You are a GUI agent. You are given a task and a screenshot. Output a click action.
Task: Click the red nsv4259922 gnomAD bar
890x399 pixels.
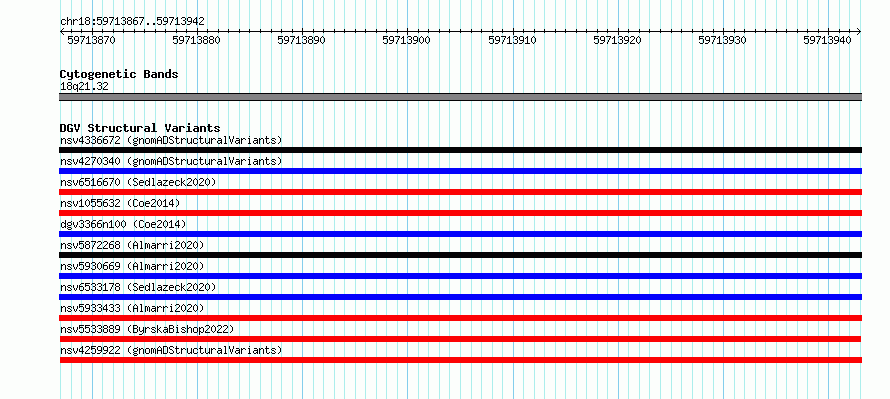point(460,360)
